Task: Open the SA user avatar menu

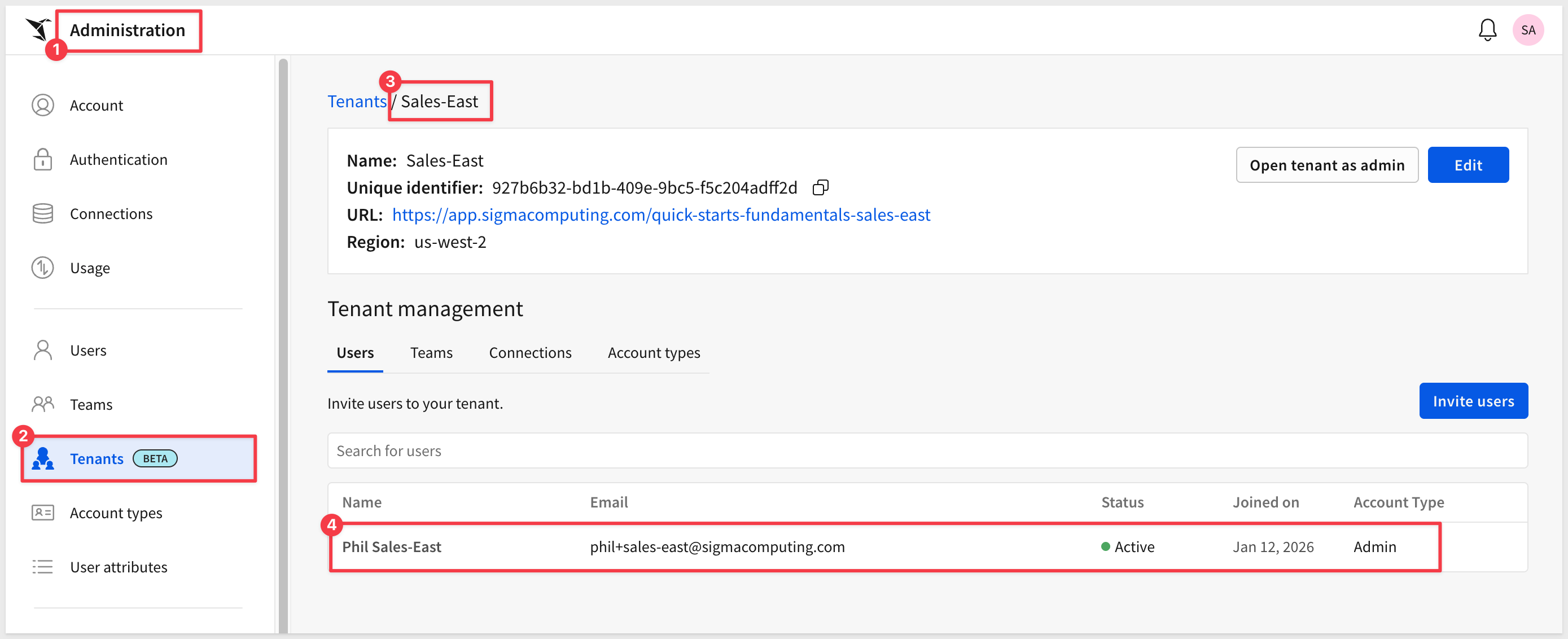Action: (x=1527, y=30)
